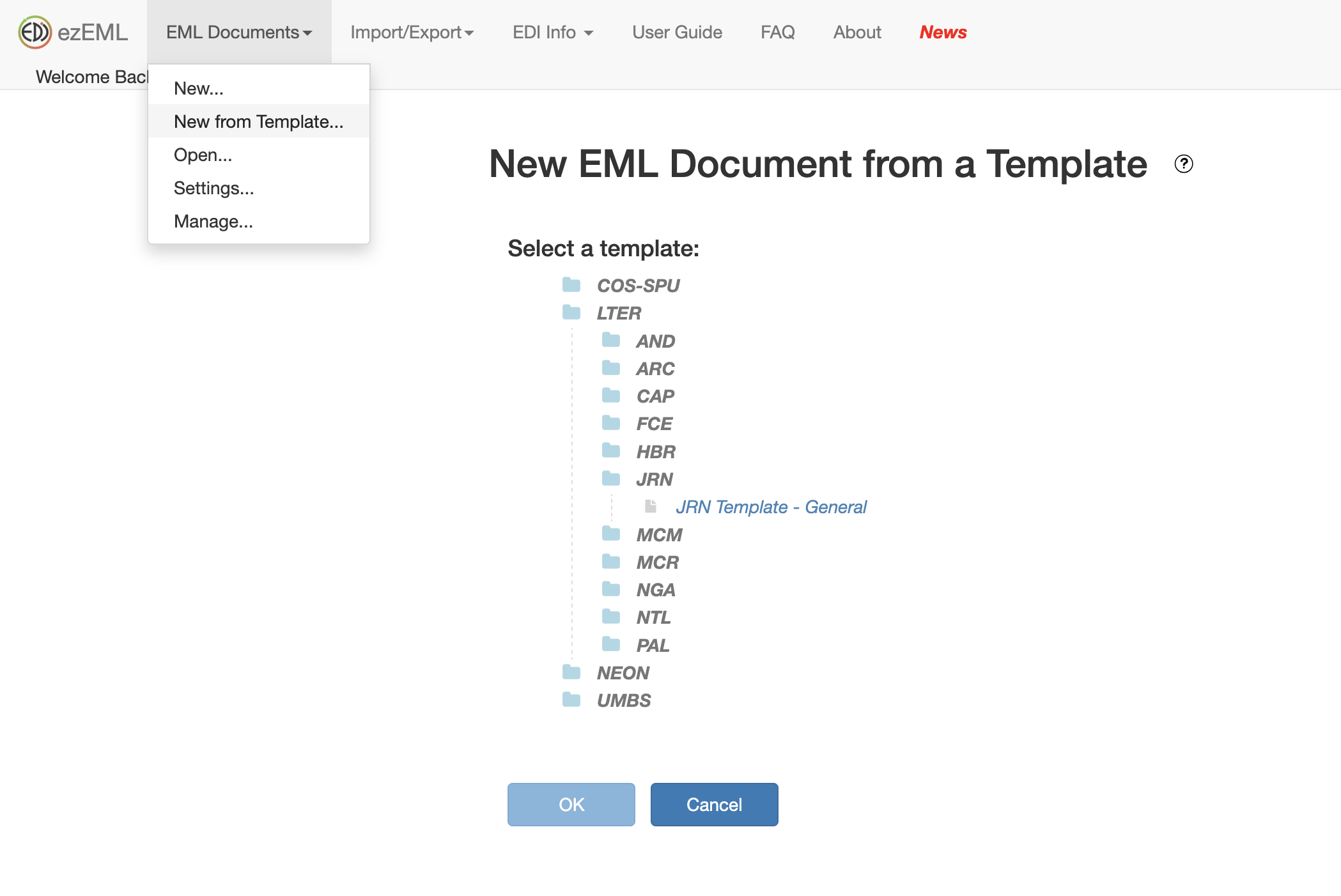Click the LTER folder icon
Image resolution: width=1341 pixels, height=896 pixels.
[571, 313]
